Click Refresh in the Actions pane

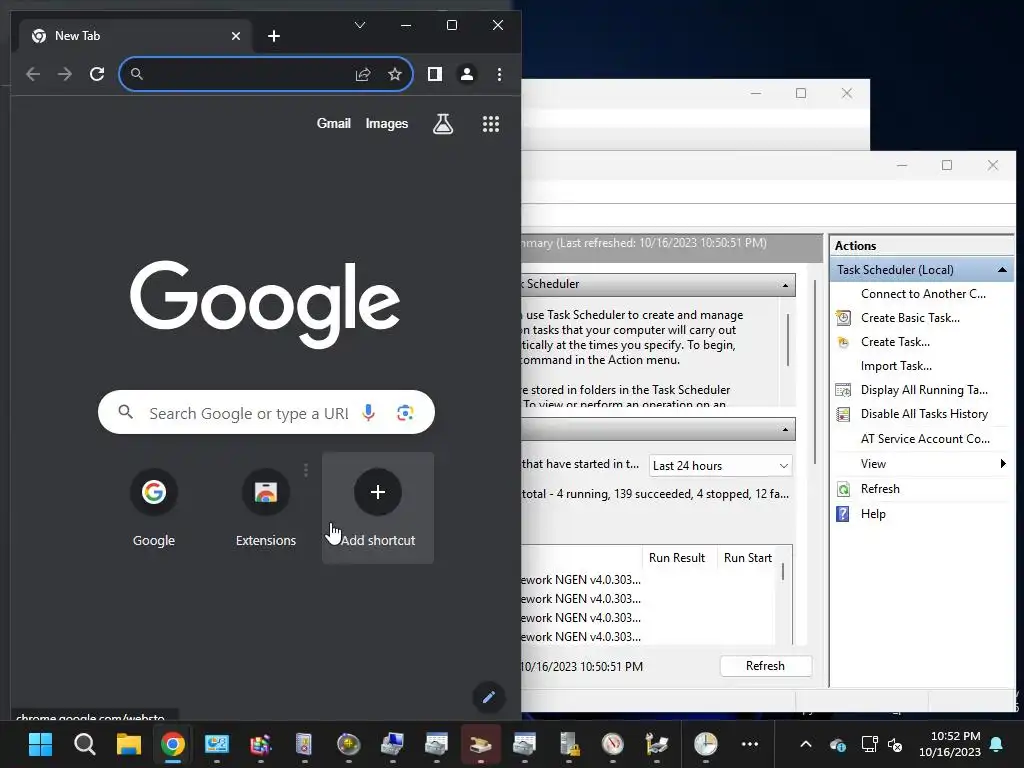[x=880, y=488]
